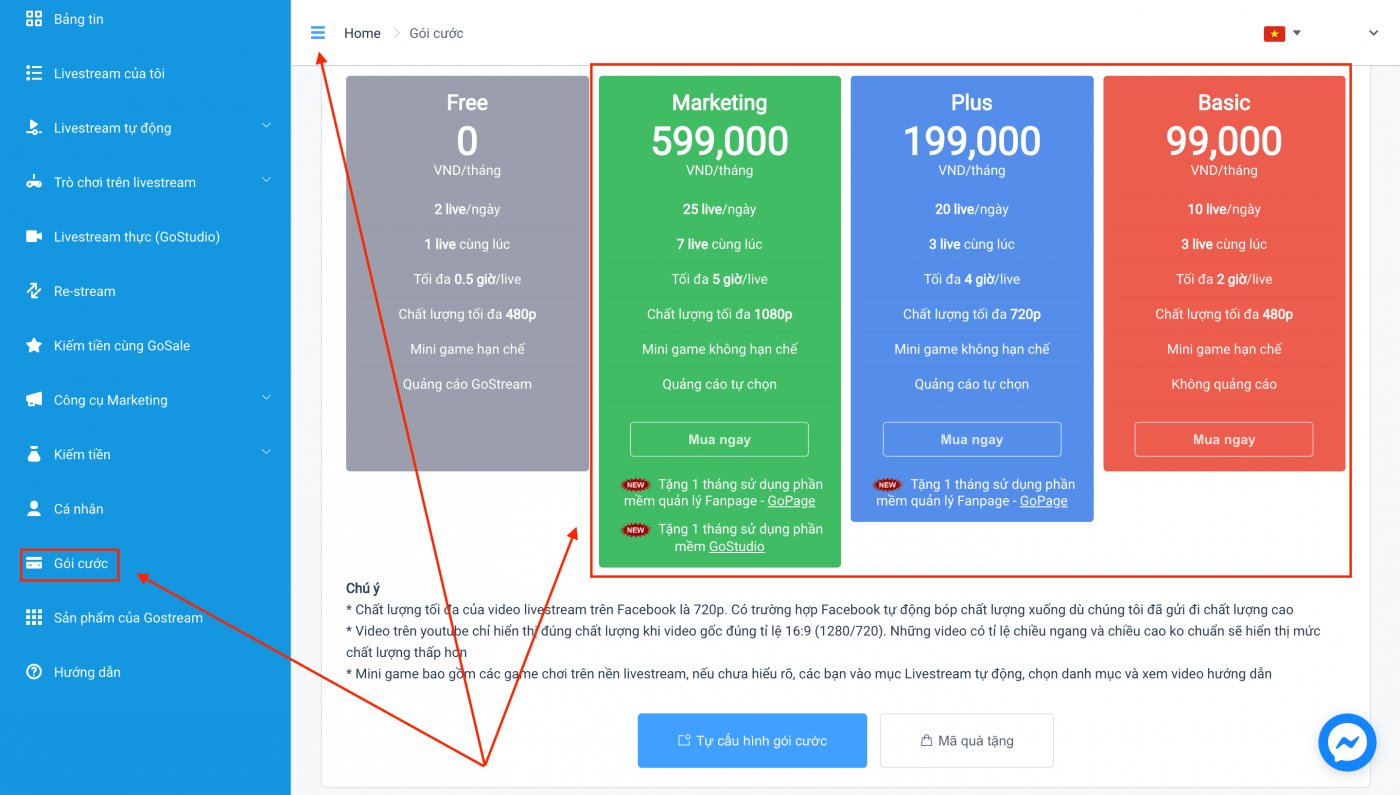Open the top-right account dropdown arrow
This screenshot has height=795, width=1400.
coord(1374,33)
